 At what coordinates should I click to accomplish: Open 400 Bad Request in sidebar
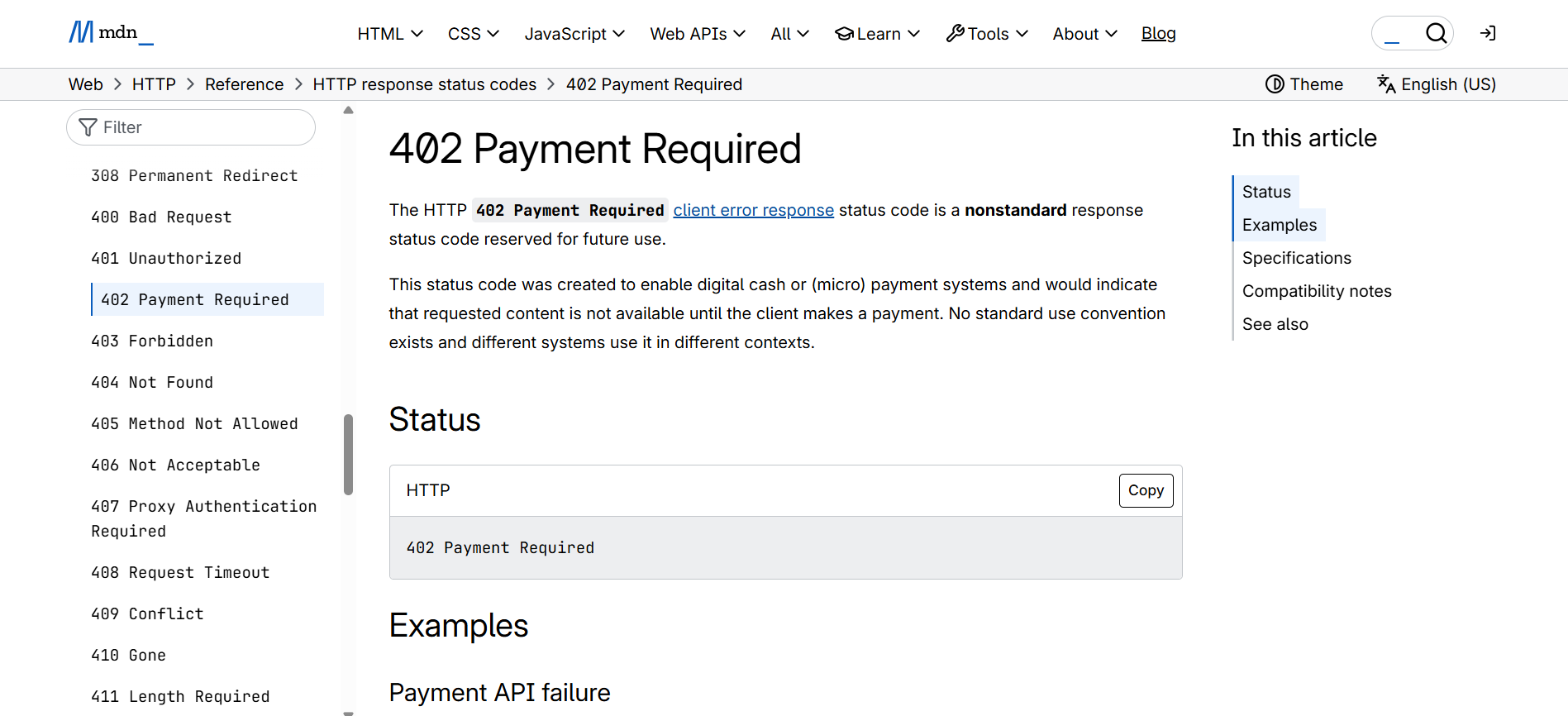(x=161, y=217)
